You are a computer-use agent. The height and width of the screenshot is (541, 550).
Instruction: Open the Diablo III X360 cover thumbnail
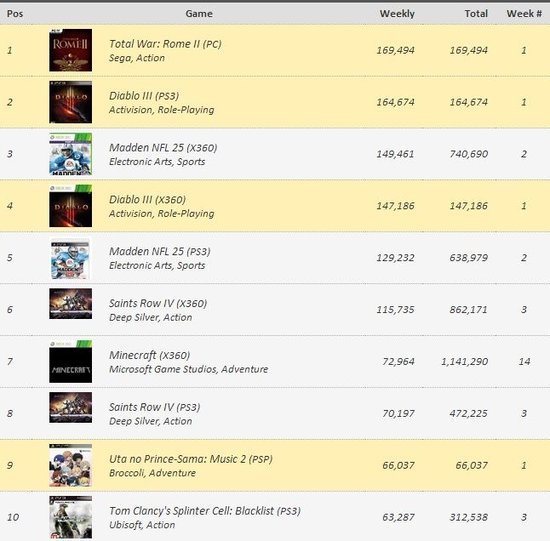point(71,206)
